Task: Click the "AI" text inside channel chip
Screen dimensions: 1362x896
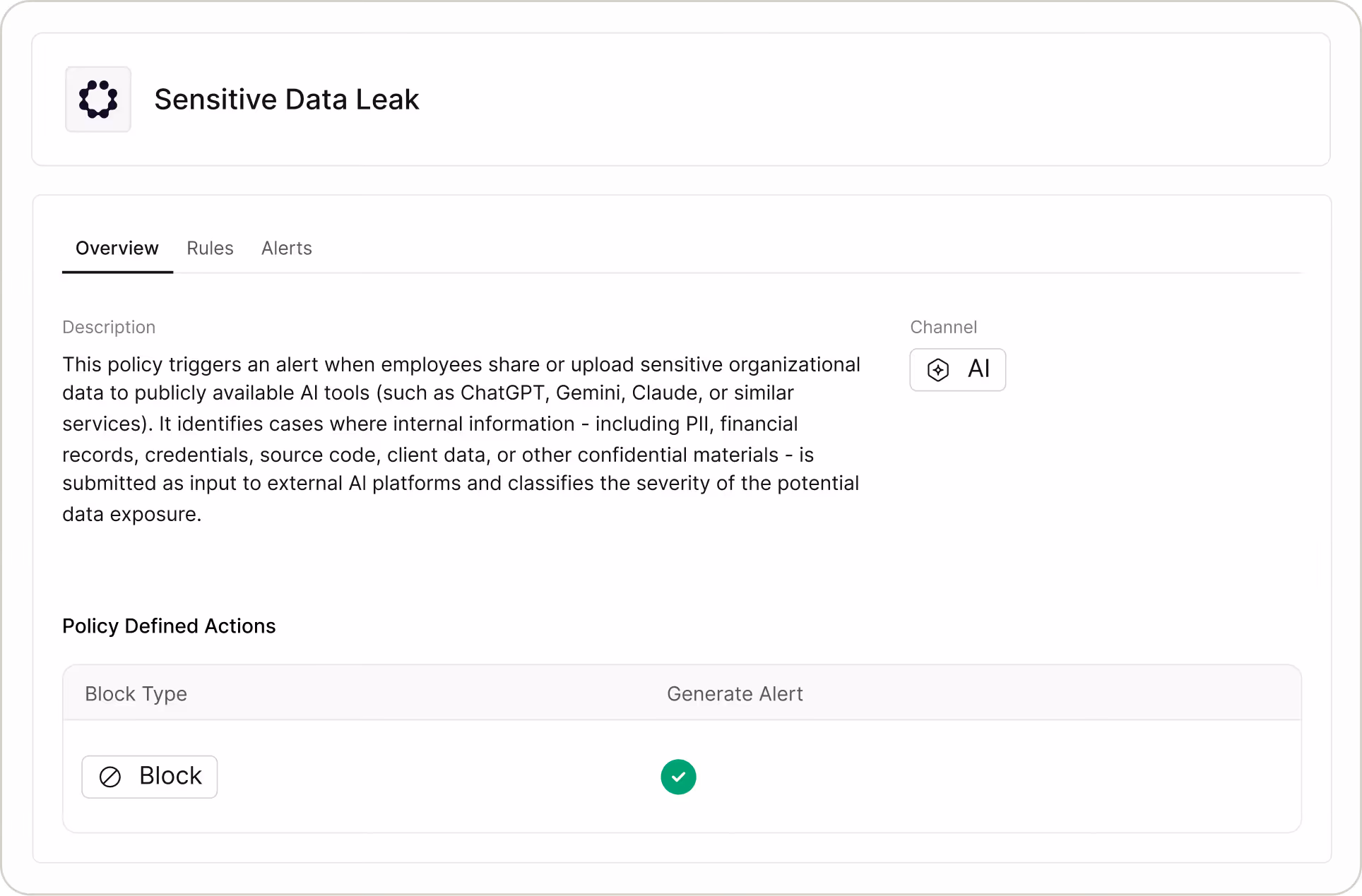Action: (978, 369)
